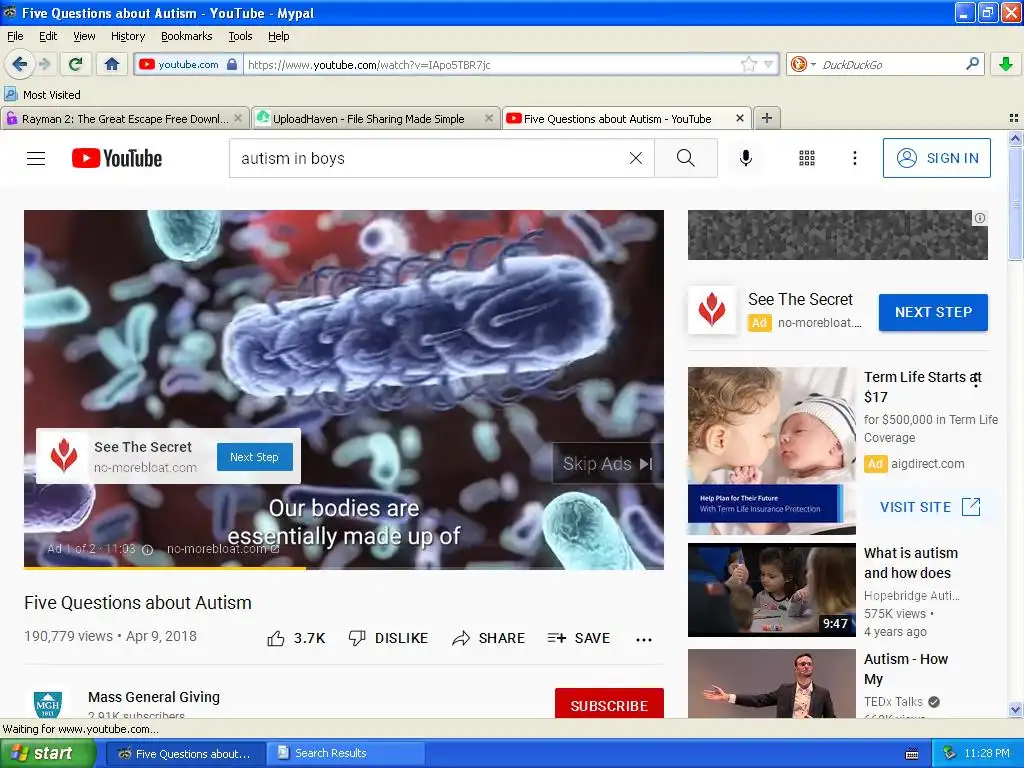This screenshot has height=768, width=1024.
Task: Click the on-screen keyboard tray icon
Action: click(x=912, y=754)
